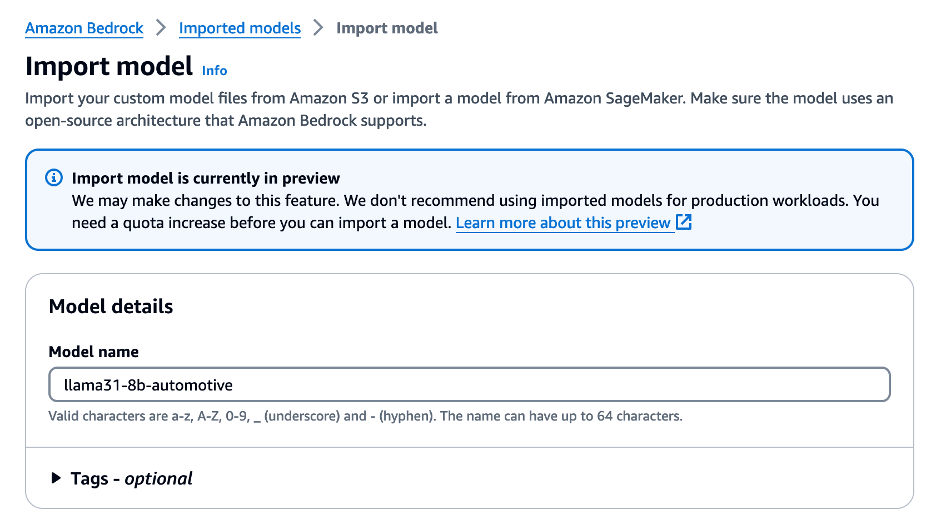Click the valid characters helper text
The height and width of the screenshot is (524, 936).
365,415
